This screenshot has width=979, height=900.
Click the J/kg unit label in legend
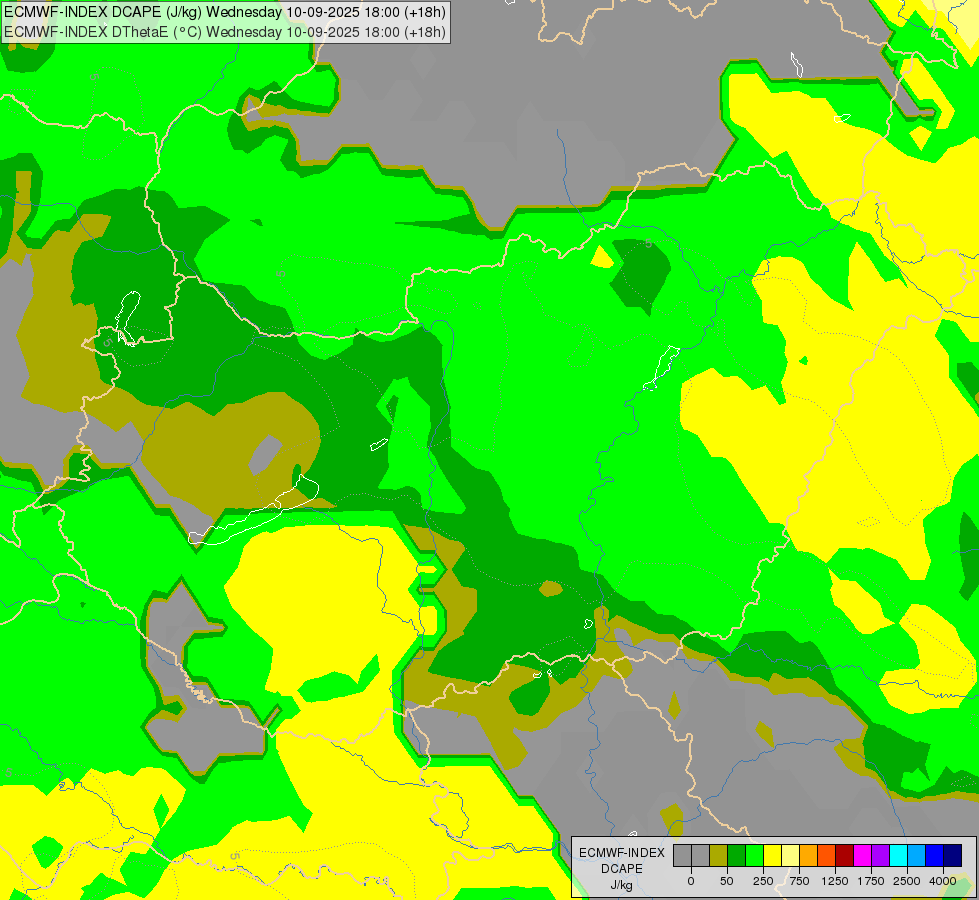[x=622, y=885]
